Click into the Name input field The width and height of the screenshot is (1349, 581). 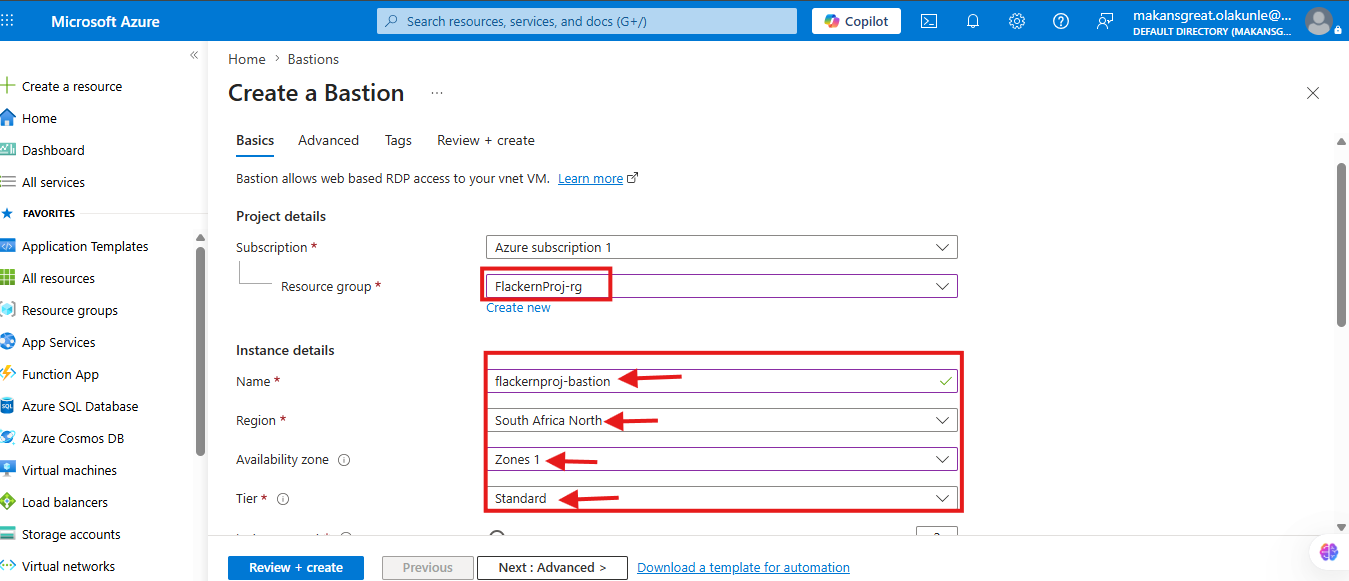721,381
